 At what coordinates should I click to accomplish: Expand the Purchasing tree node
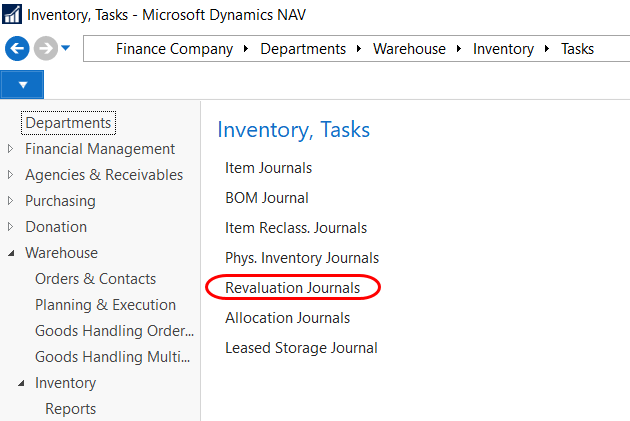(x=11, y=201)
